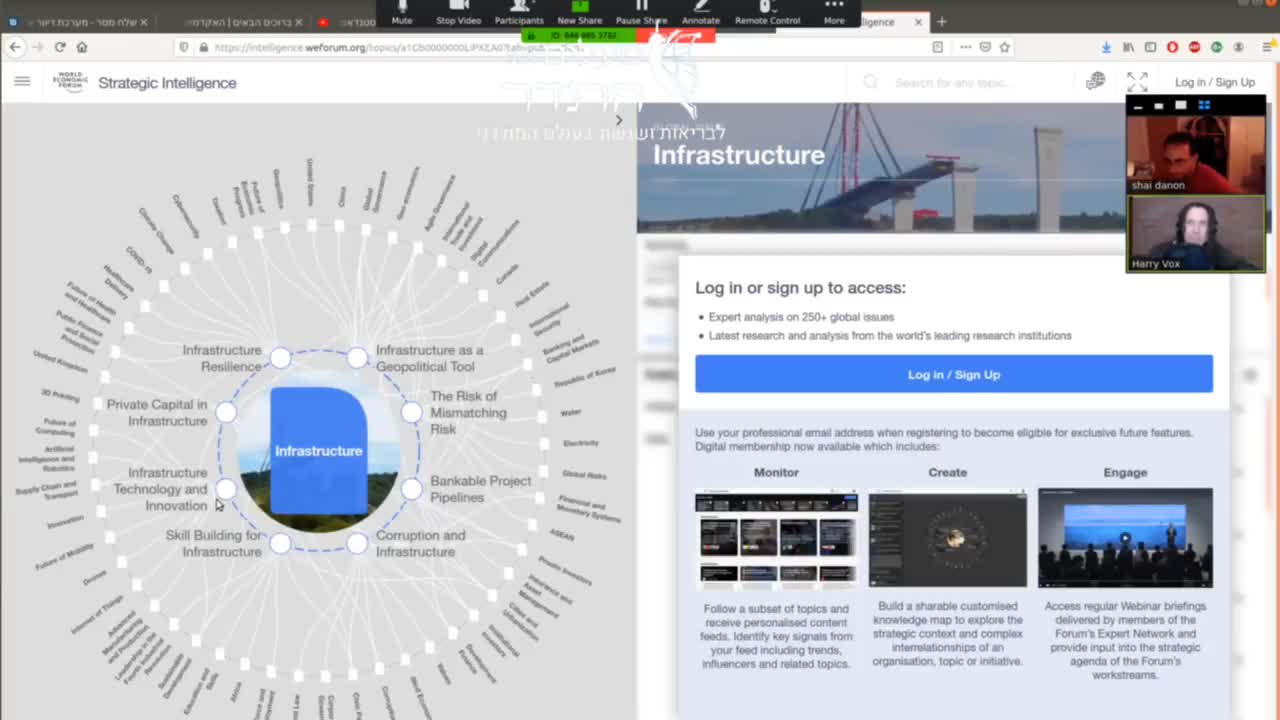
Task: Click the Global Risks outer topic label
Action: pyautogui.click(x=584, y=474)
